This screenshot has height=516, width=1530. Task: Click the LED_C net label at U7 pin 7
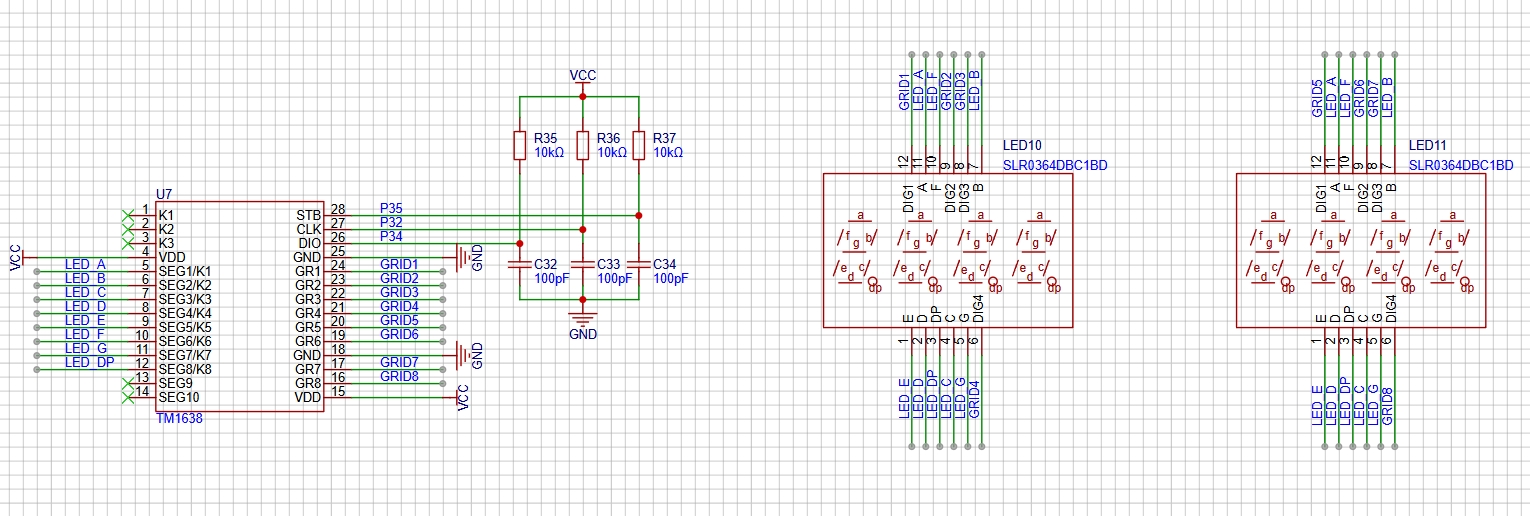[85, 292]
